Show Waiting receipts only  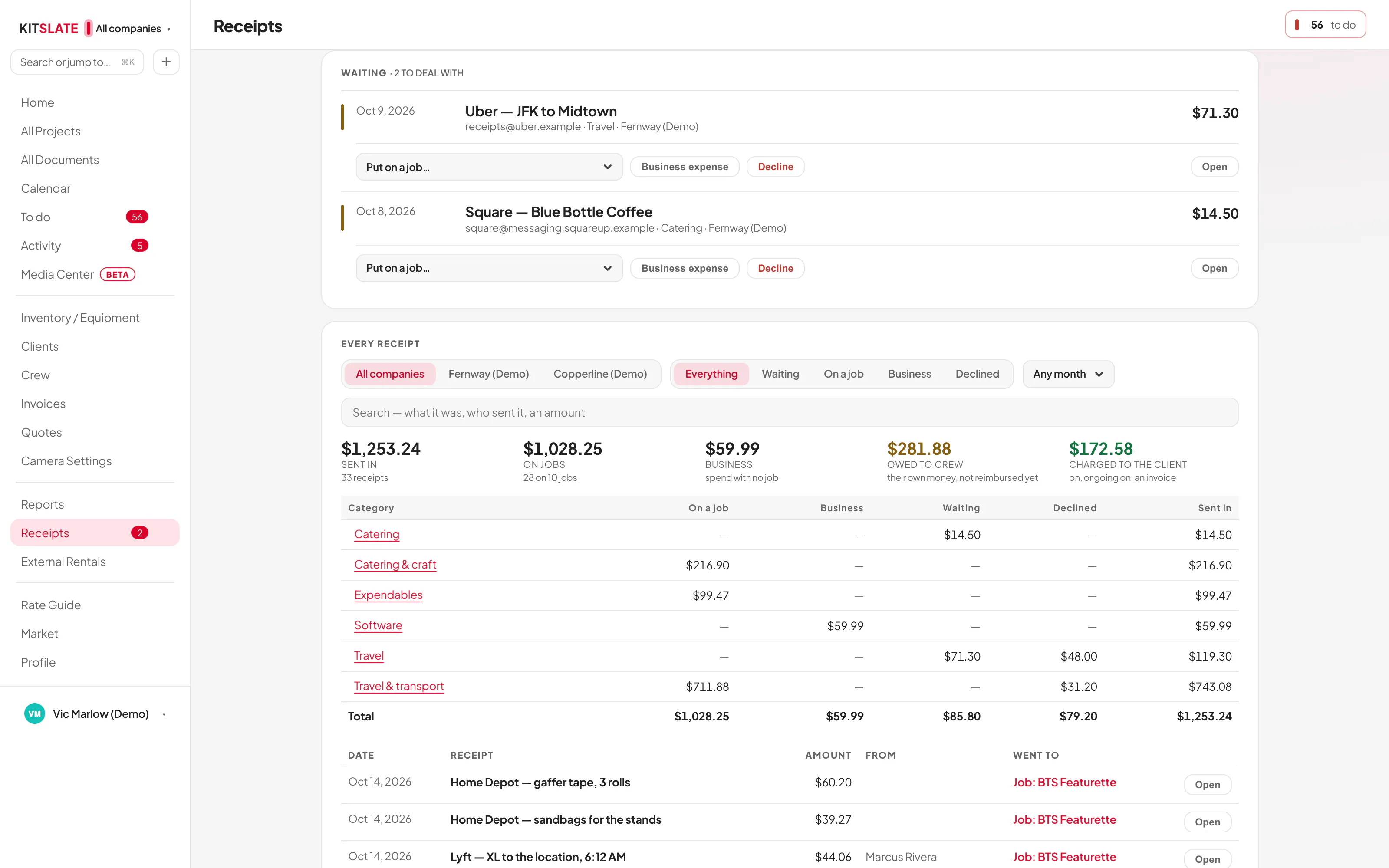click(780, 374)
